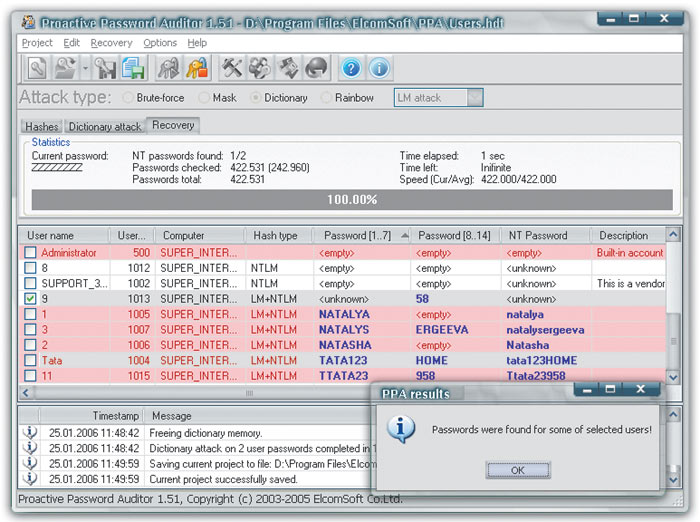Click the application icon in the title bar
700x522 pixels.
29,21
